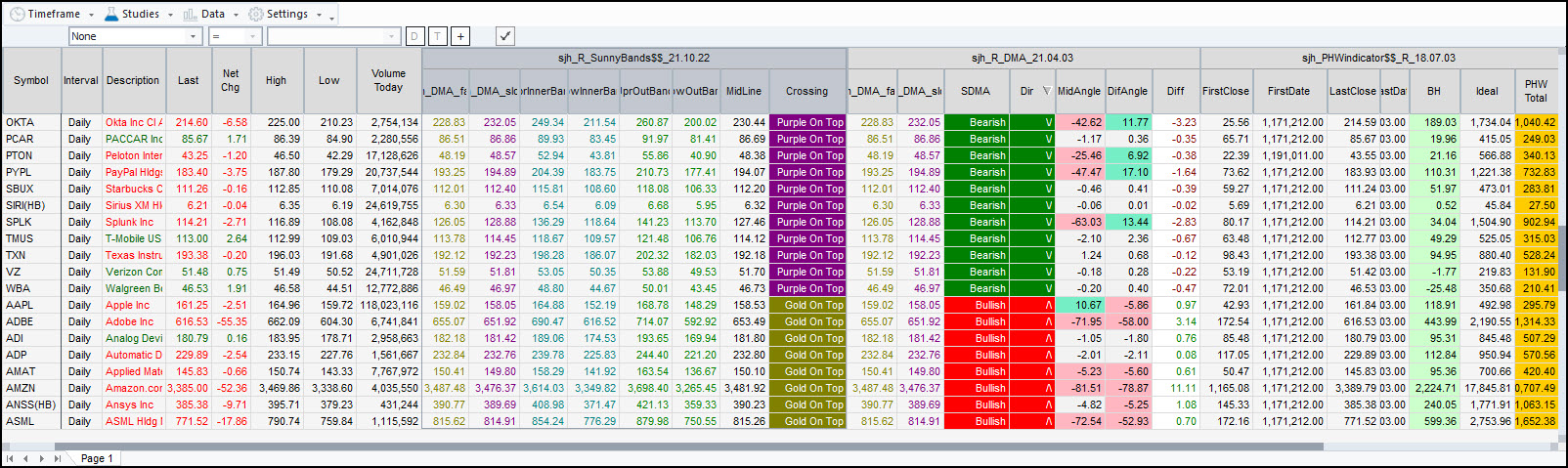Open the Settings menu

tap(285, 14)
